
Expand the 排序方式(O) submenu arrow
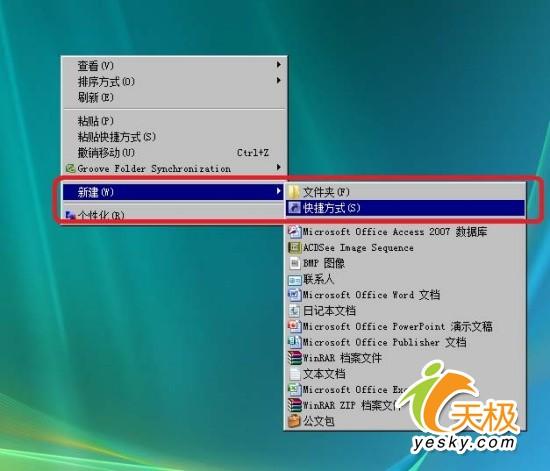279,81
